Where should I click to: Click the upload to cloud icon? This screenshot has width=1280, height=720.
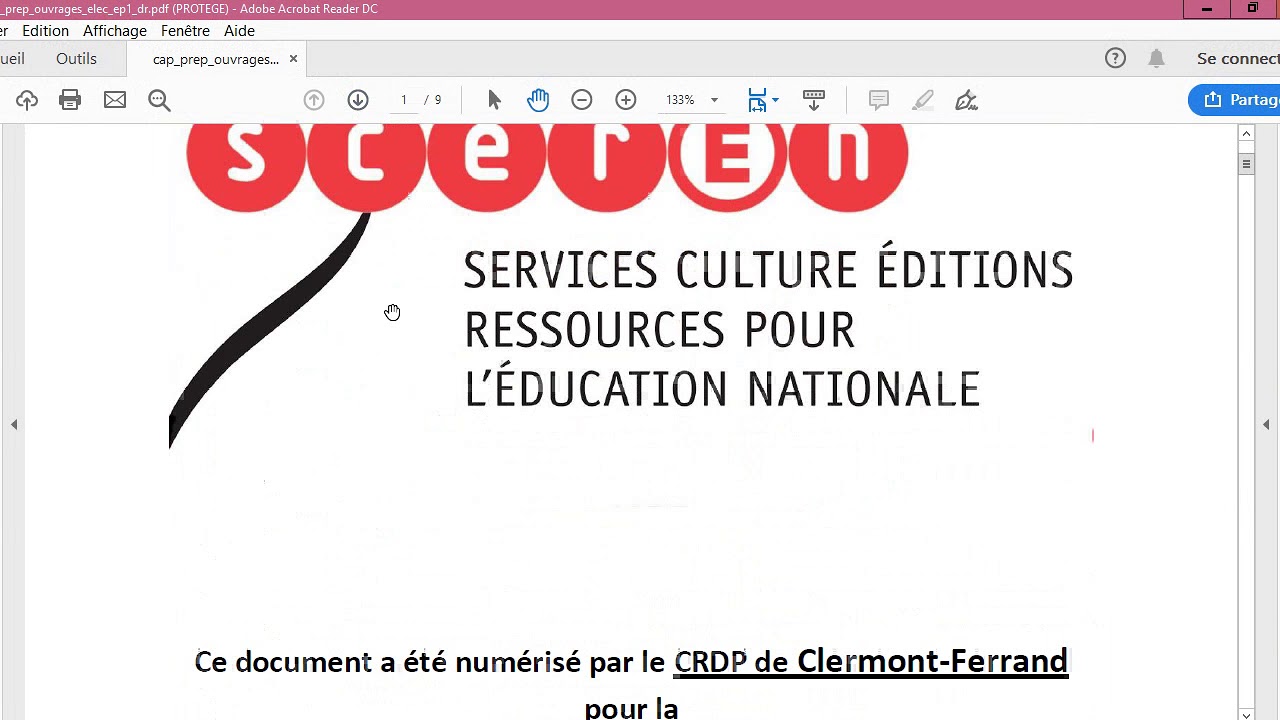(27, 100)
